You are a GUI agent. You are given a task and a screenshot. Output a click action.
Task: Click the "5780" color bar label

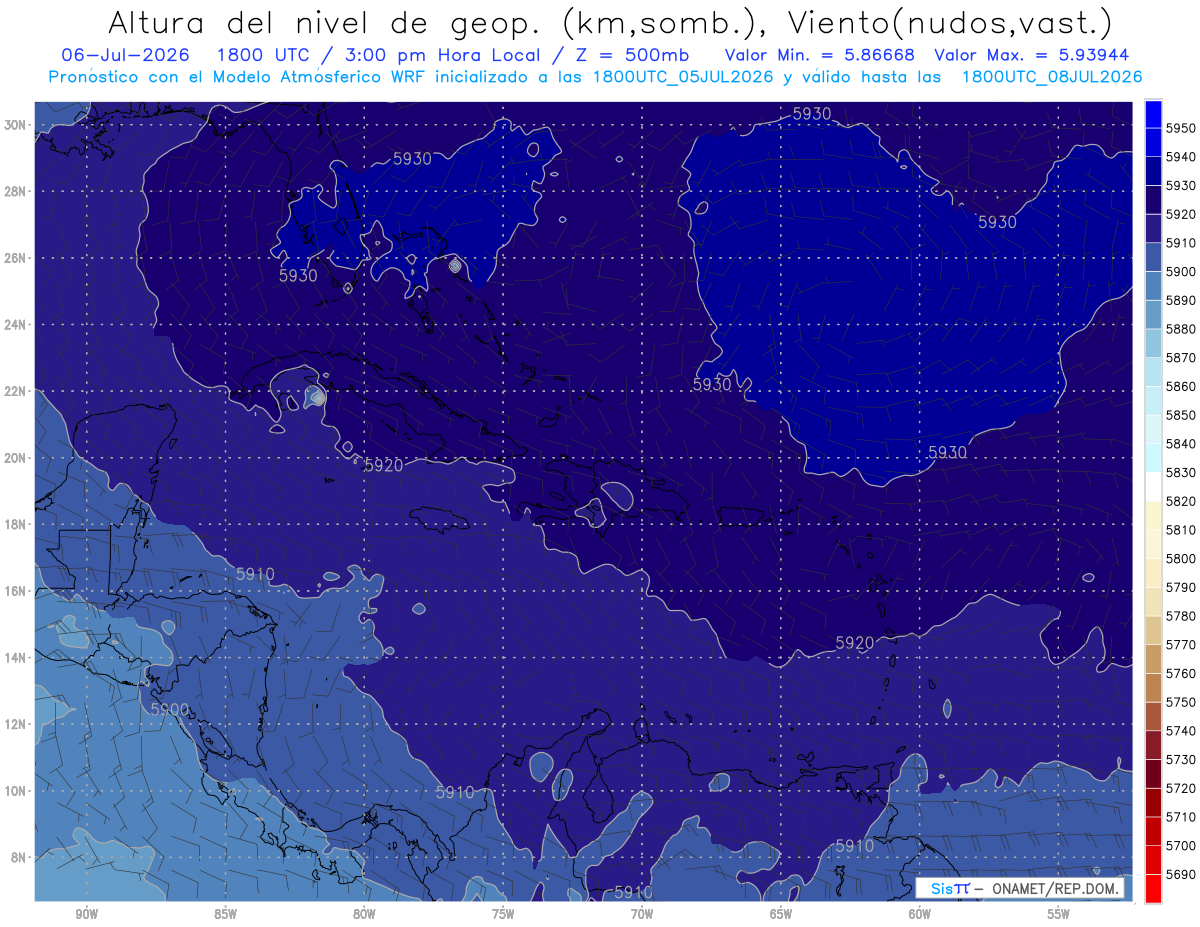pyautogui.click(x=1180, y=616)
